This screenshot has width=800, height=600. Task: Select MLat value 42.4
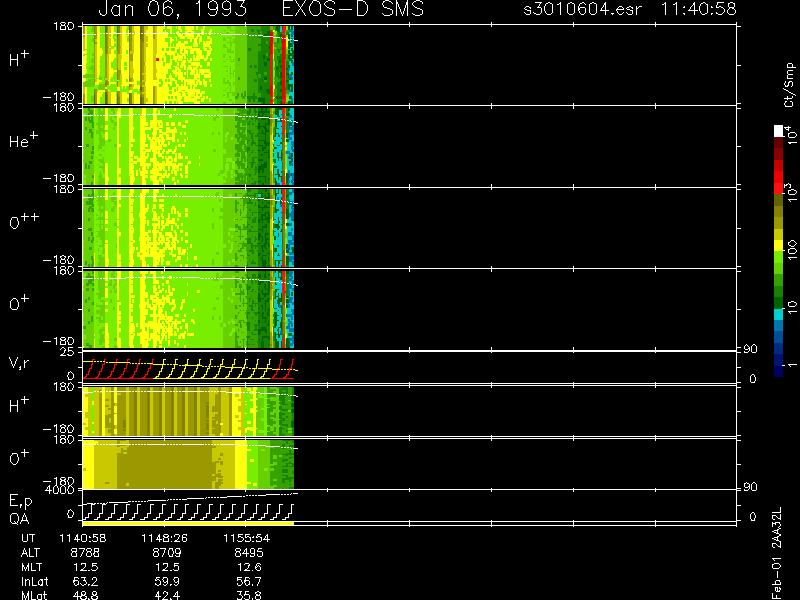point(167,595)
